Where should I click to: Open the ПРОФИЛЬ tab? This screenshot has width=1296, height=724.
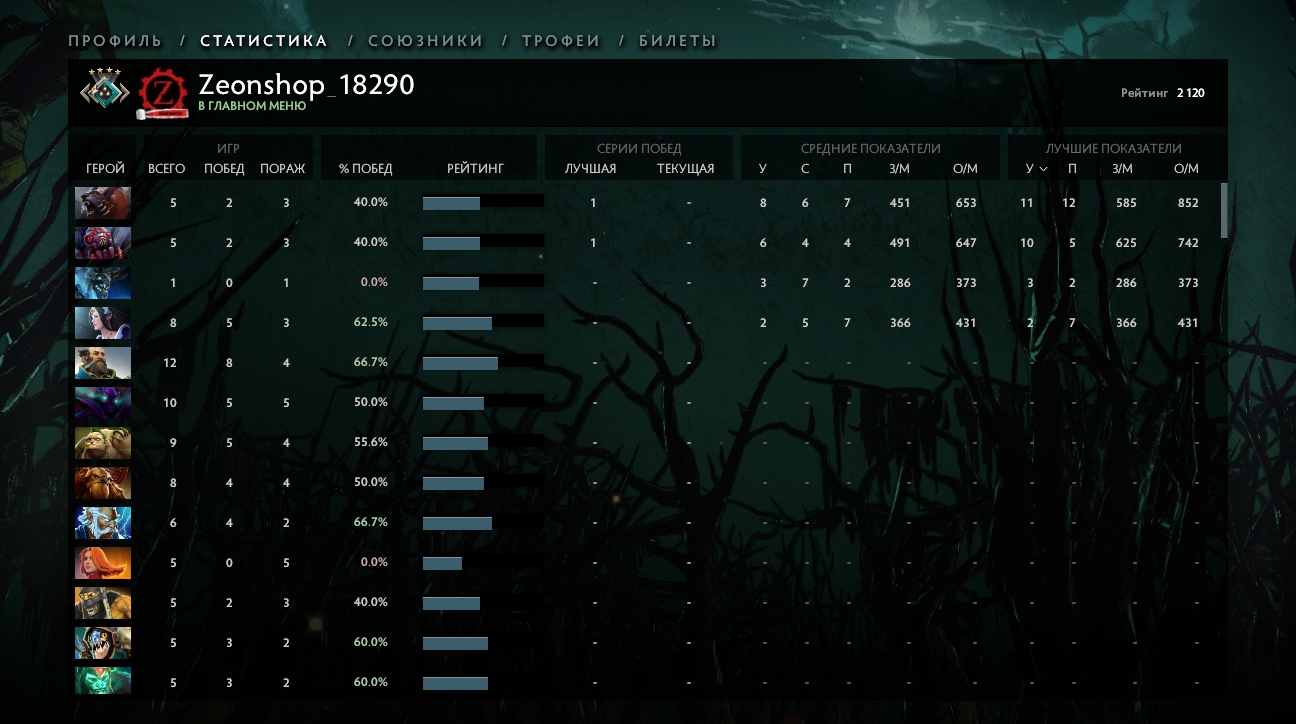115,41
